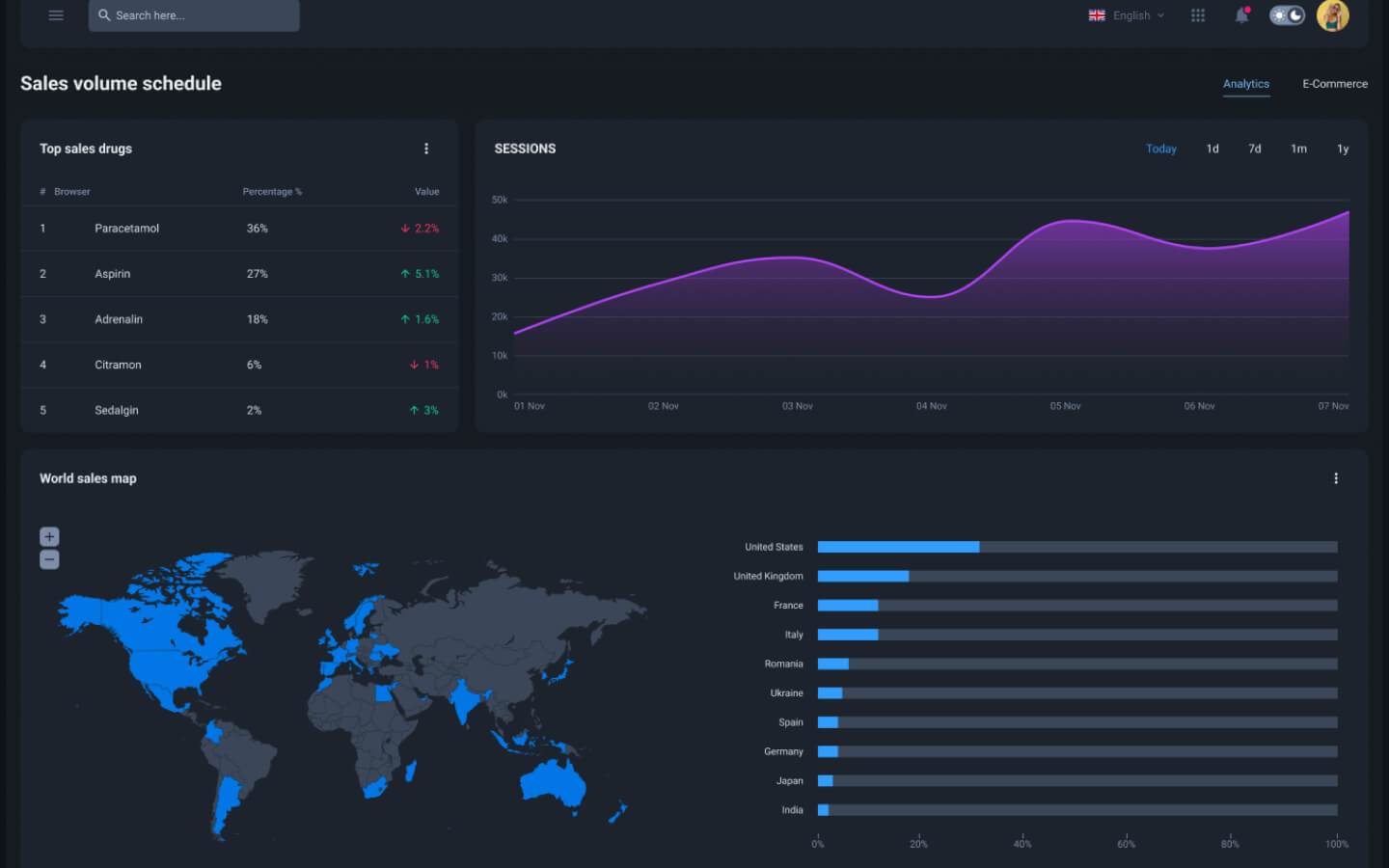Screen dimensions: 1389x868
Task: Click the Percentage % column header
Action: pyautogui.click(x=272, y=192)
